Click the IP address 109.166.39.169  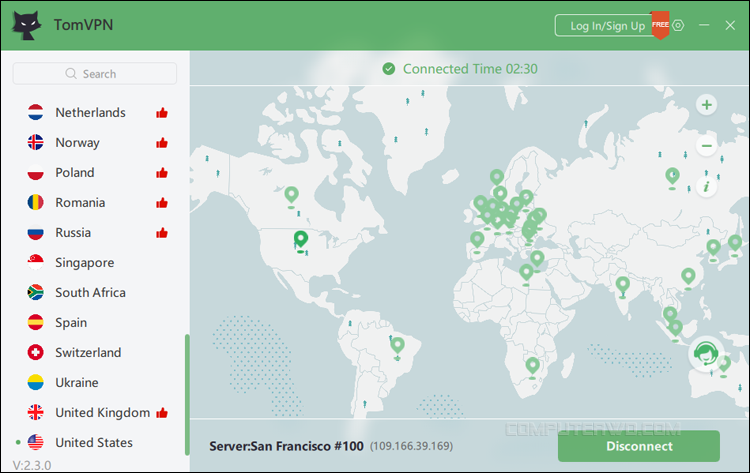pyautogui.click(x=411, y=446)
